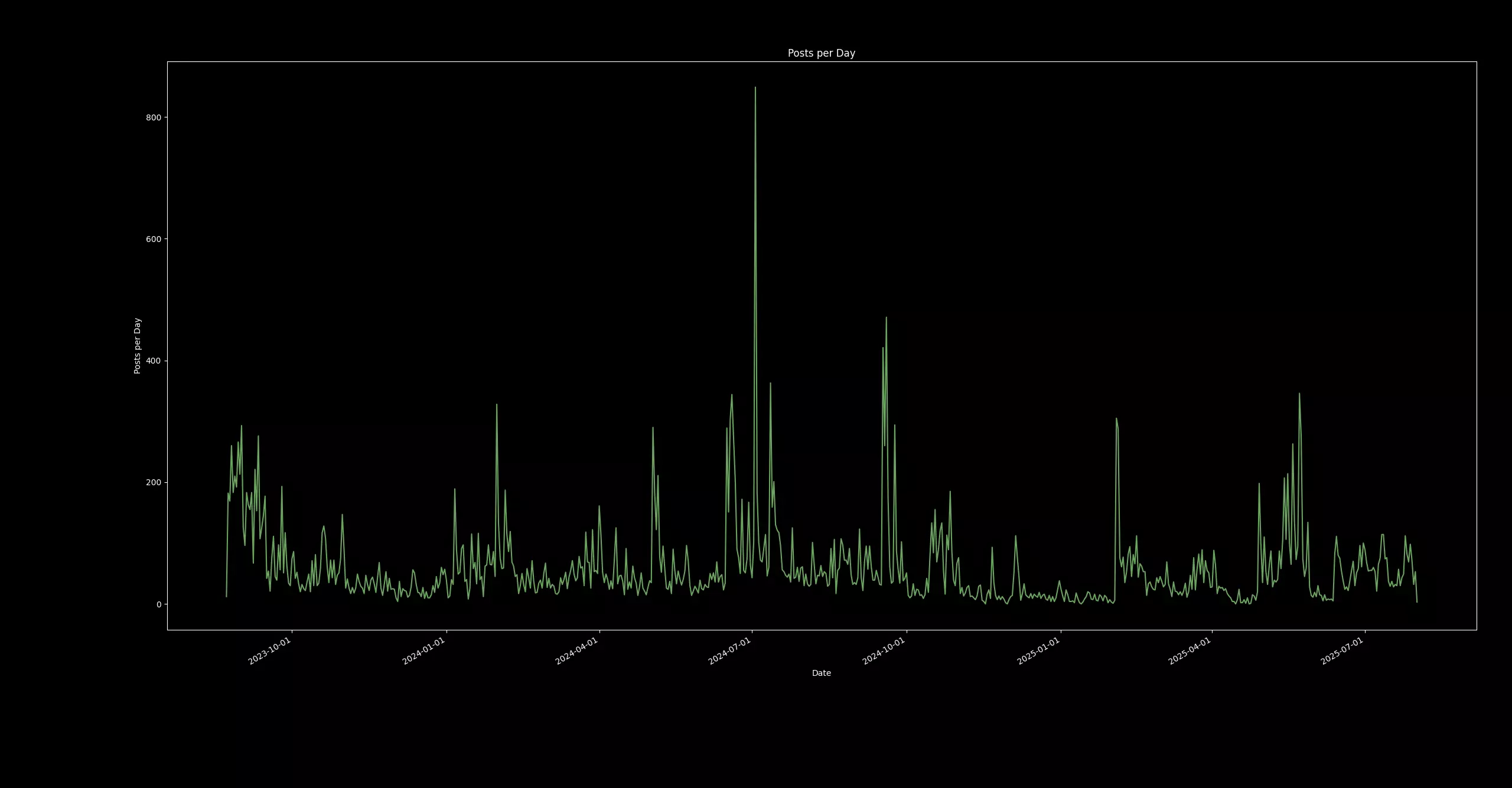Click the vertical 'Posts per Day' axis label
Image resolution: width=1512 pixels, height=788 pixels.
tap(137, 346)
